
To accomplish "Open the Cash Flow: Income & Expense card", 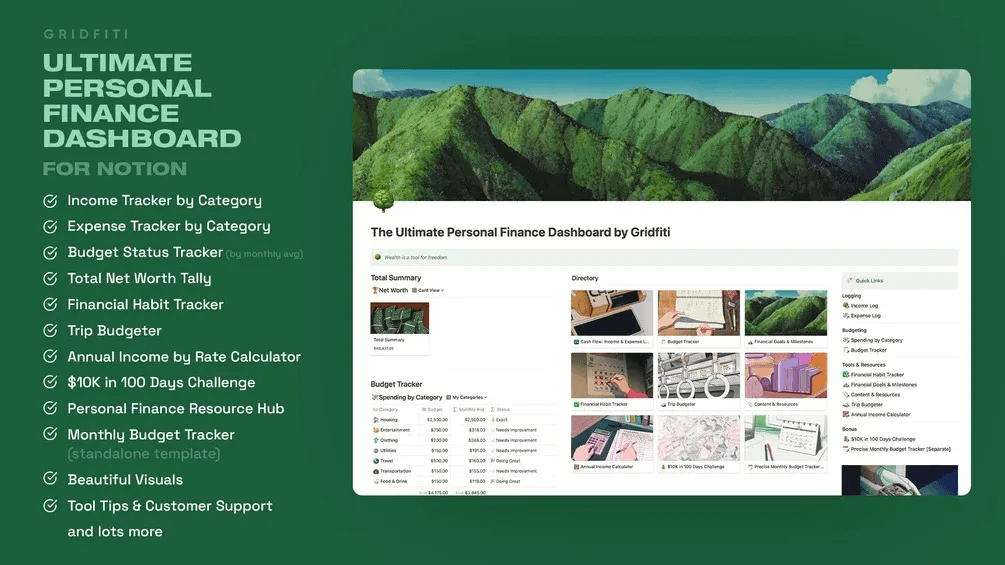I will [611, 318].
